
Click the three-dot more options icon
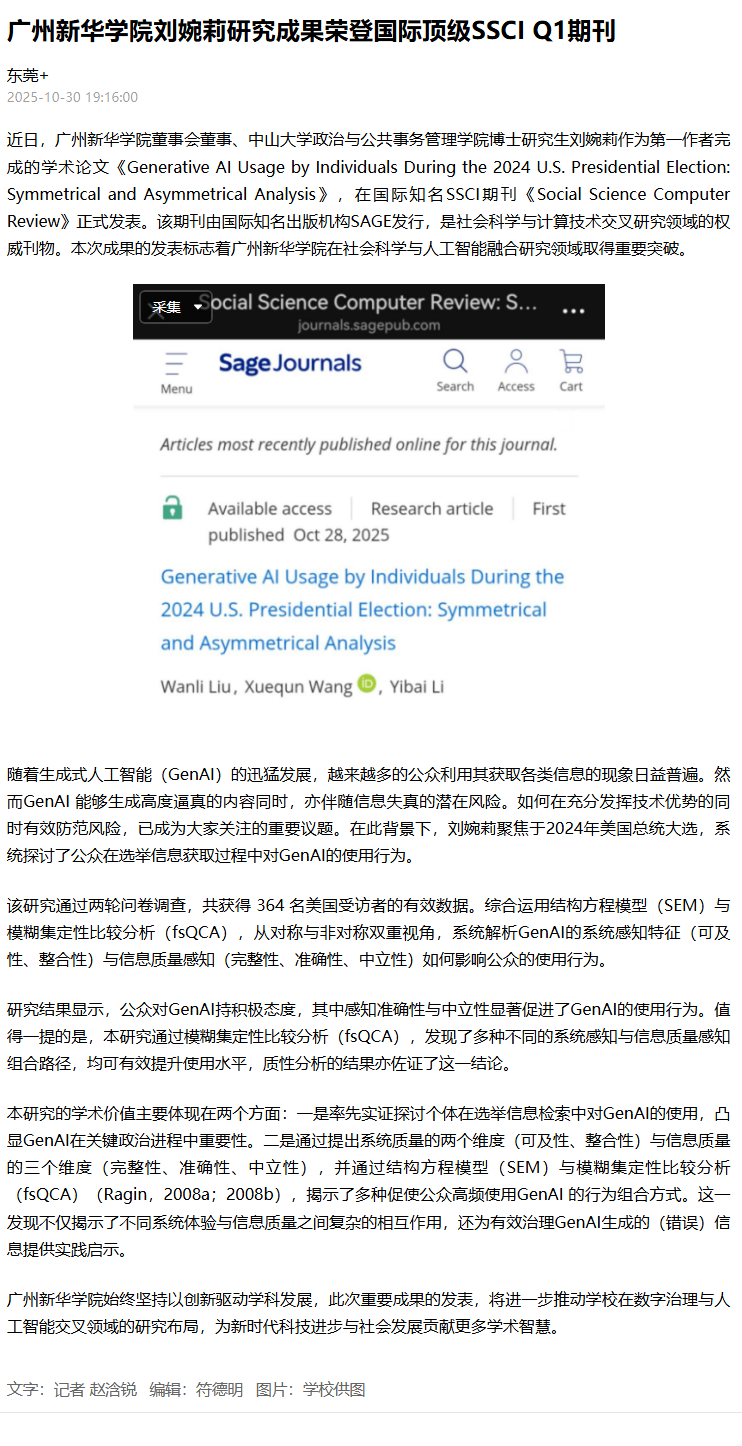tap(573, 310)
